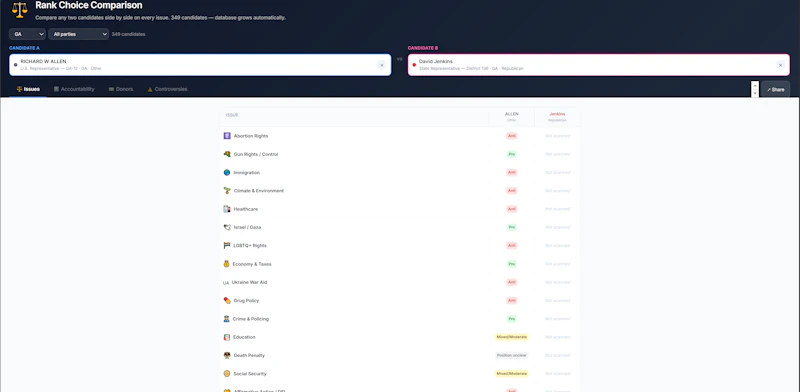Click the Death Penalty icon
This screenshot has width=800, height=392.
pyautogui.click(x=227, y=355)
